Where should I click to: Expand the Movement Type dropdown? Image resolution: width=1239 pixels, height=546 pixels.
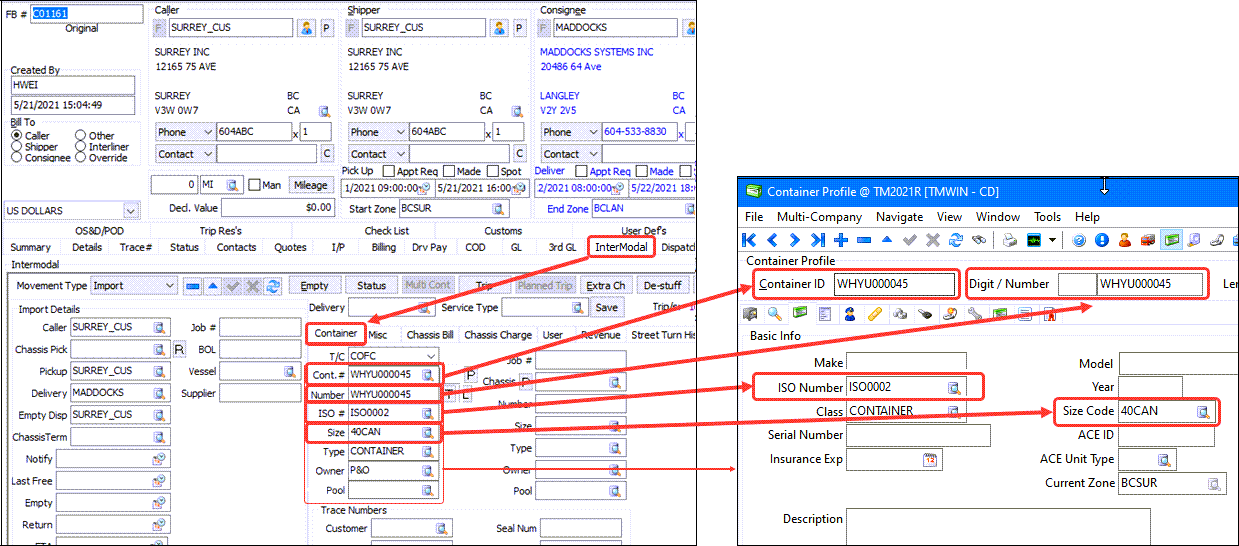pos(169,286)
